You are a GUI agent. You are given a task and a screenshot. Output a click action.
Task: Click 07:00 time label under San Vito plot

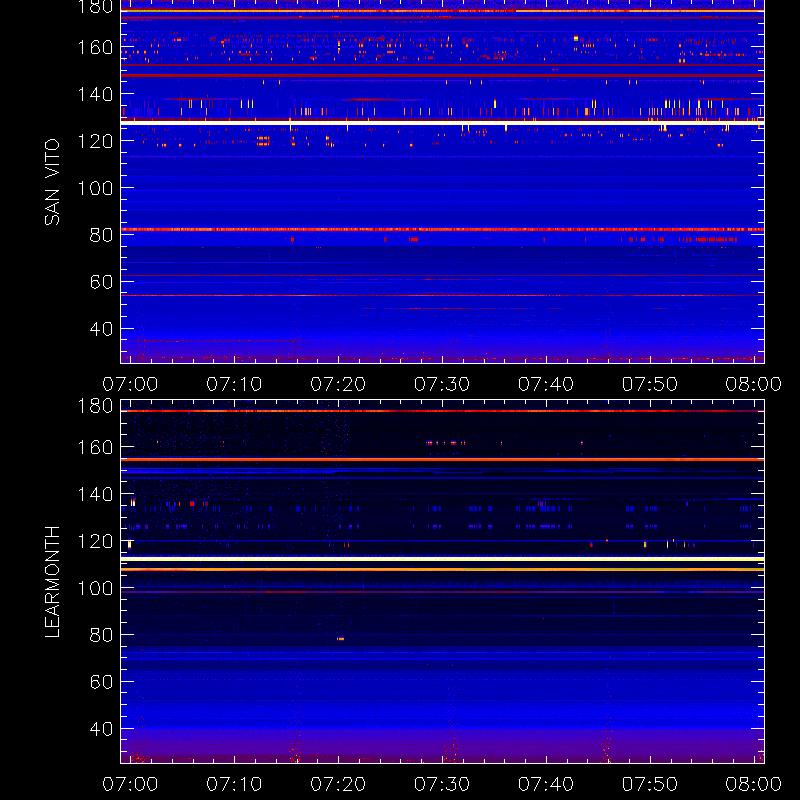tap(130, 384)
